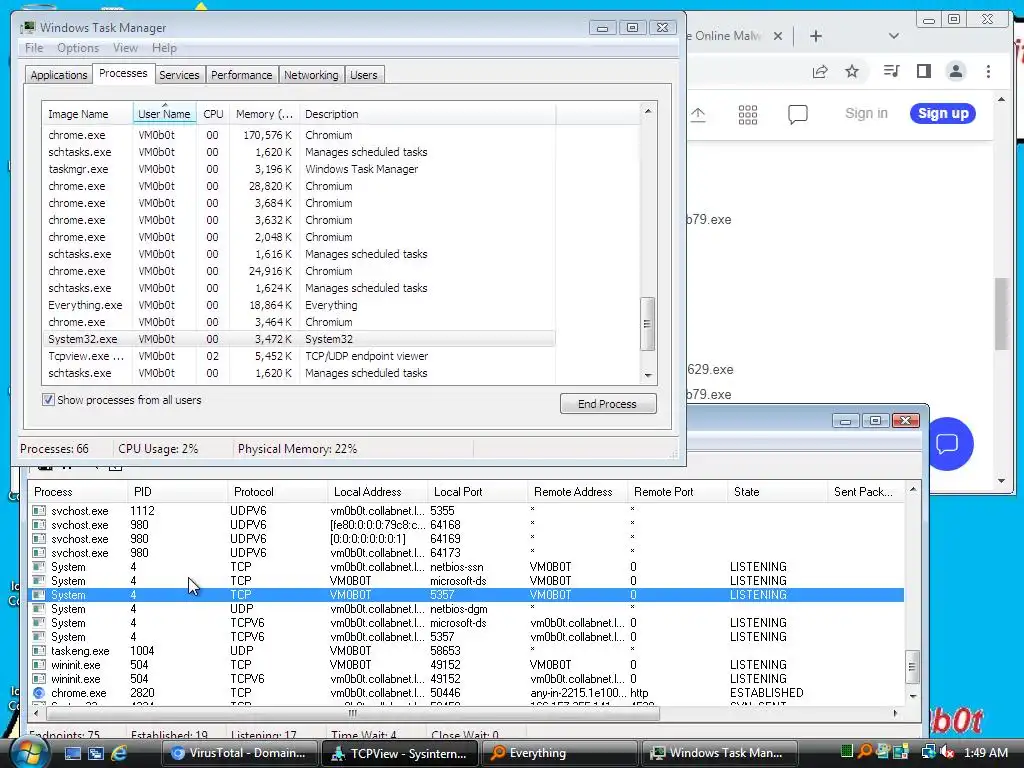Click taskbar clock 1:49 AM
Screen dimensions: 1024x768
985,753
